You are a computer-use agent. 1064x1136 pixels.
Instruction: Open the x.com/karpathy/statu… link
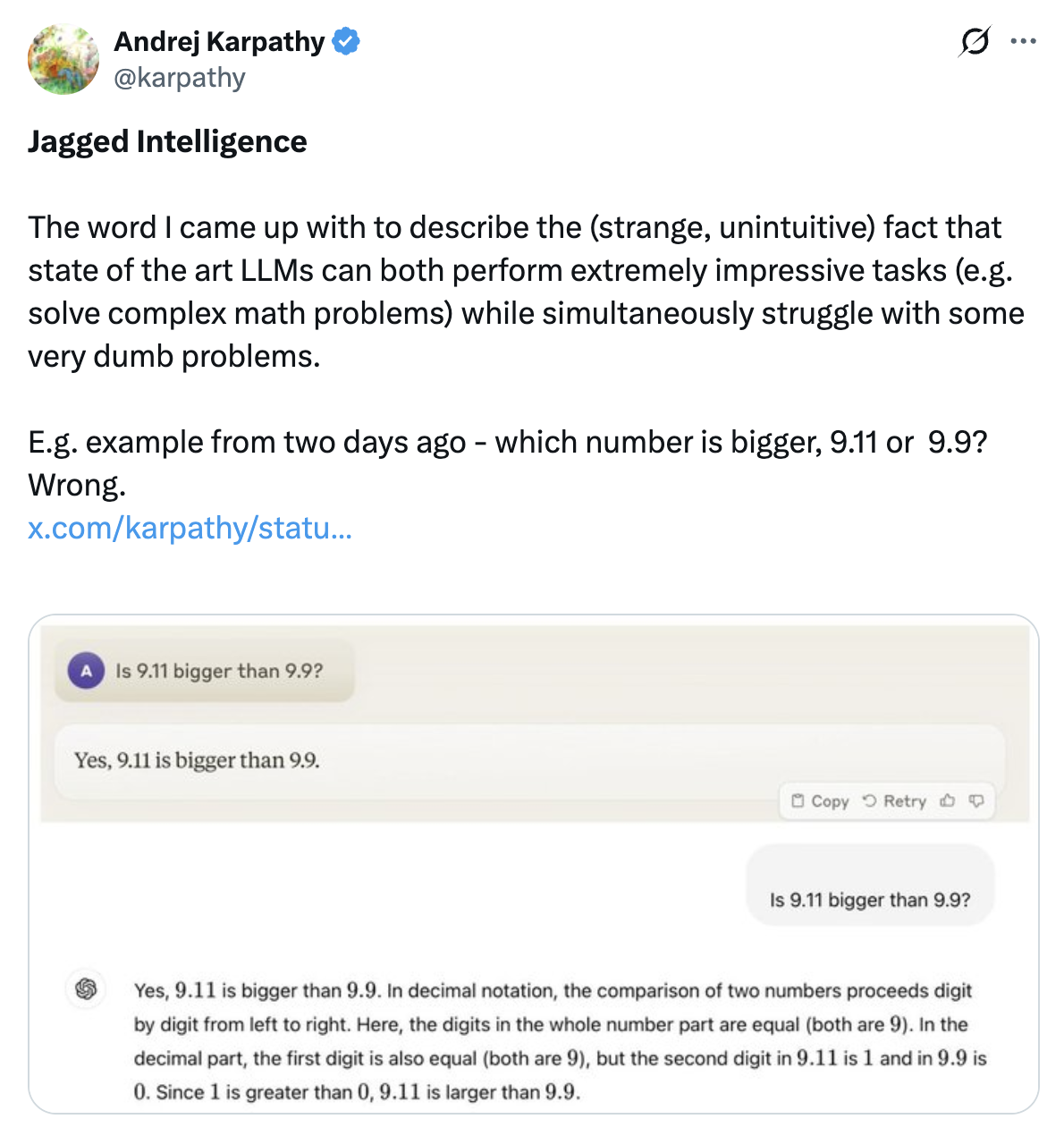[x=190, y=528]
